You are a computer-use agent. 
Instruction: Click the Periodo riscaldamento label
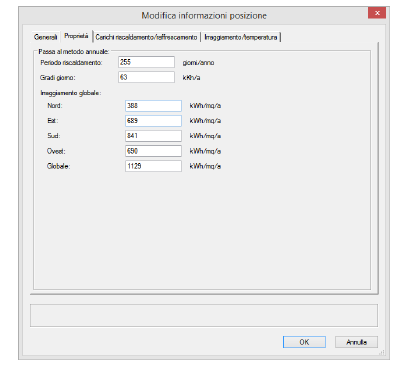coord(71,63)
